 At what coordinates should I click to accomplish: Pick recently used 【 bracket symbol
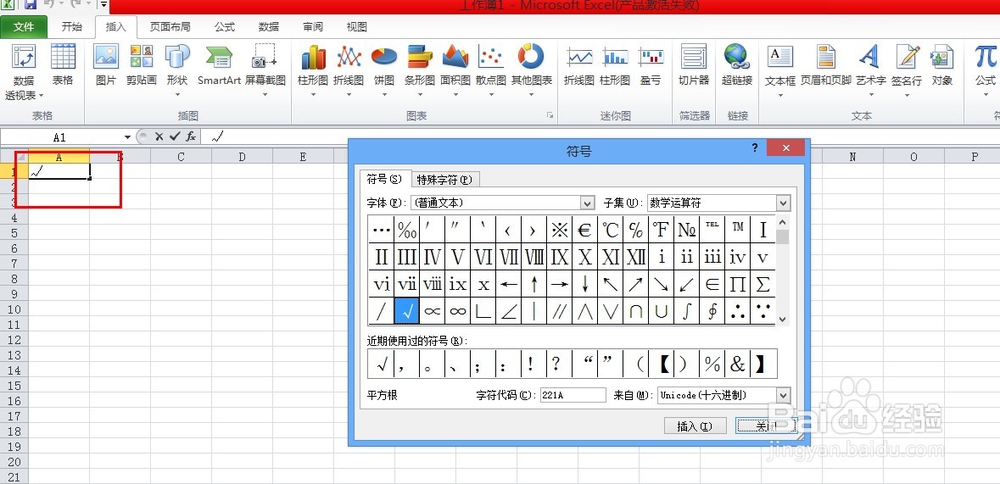click(661, 364)
